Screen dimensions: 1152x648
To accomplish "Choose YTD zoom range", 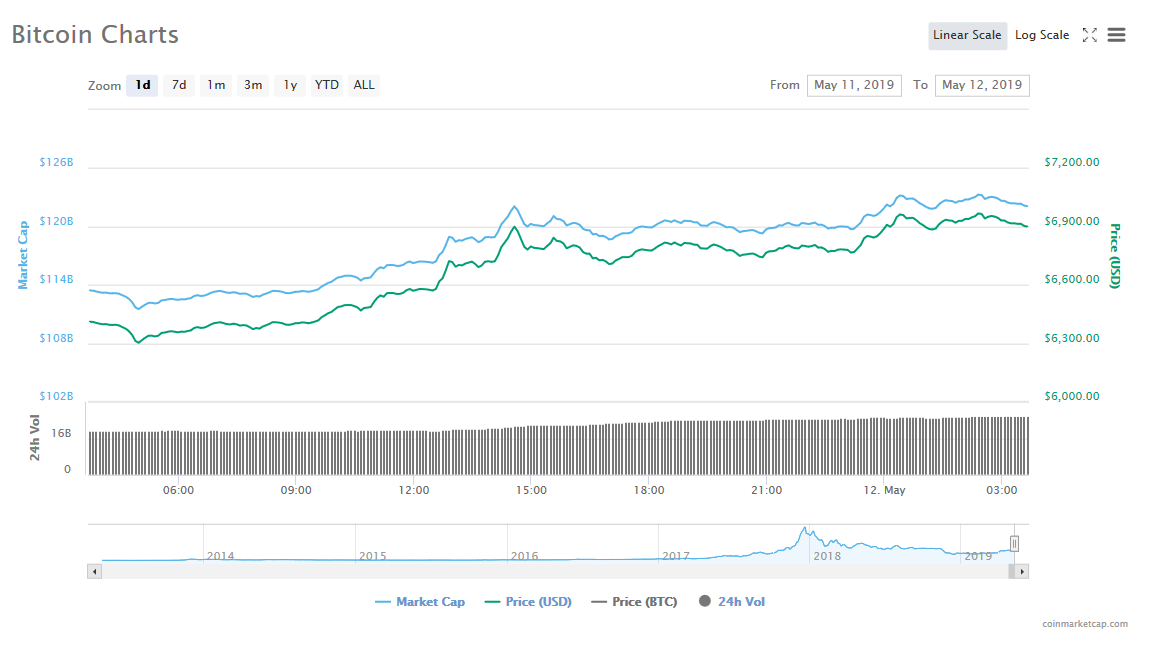I will coord(327,85).
